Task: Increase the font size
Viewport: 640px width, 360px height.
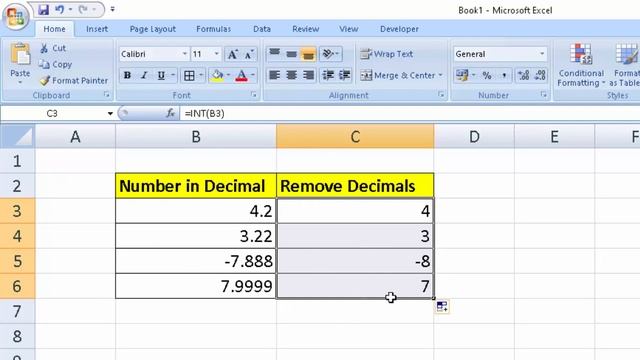Action: click(233, 54)
